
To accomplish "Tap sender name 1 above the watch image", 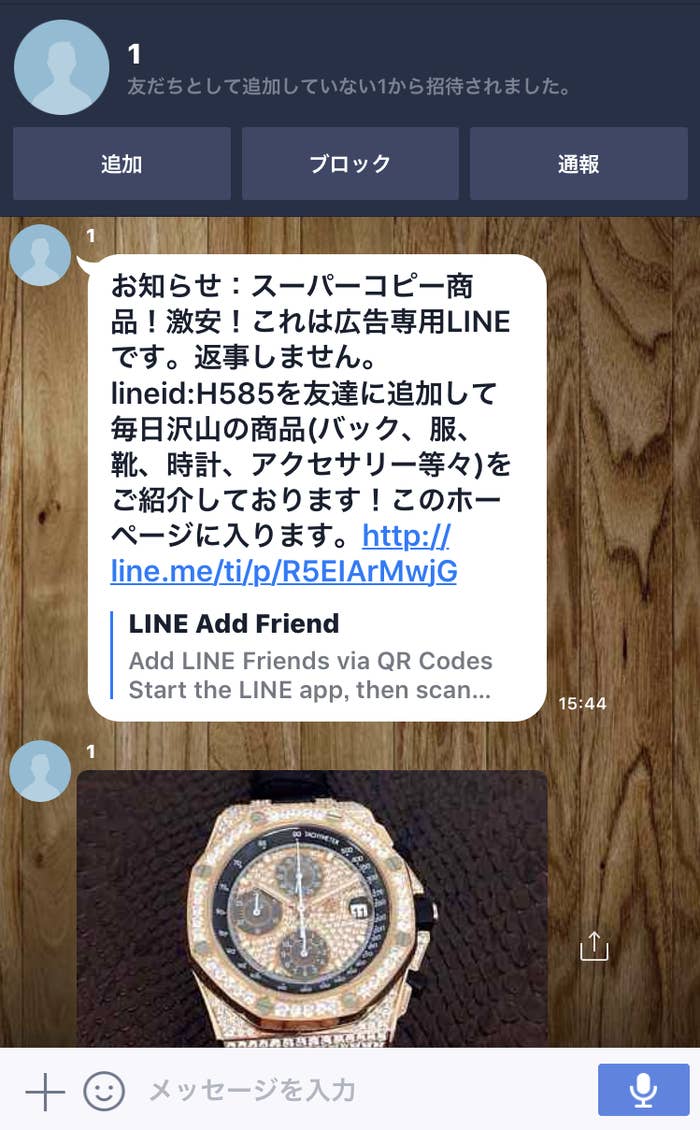I will tap(90, 752).
